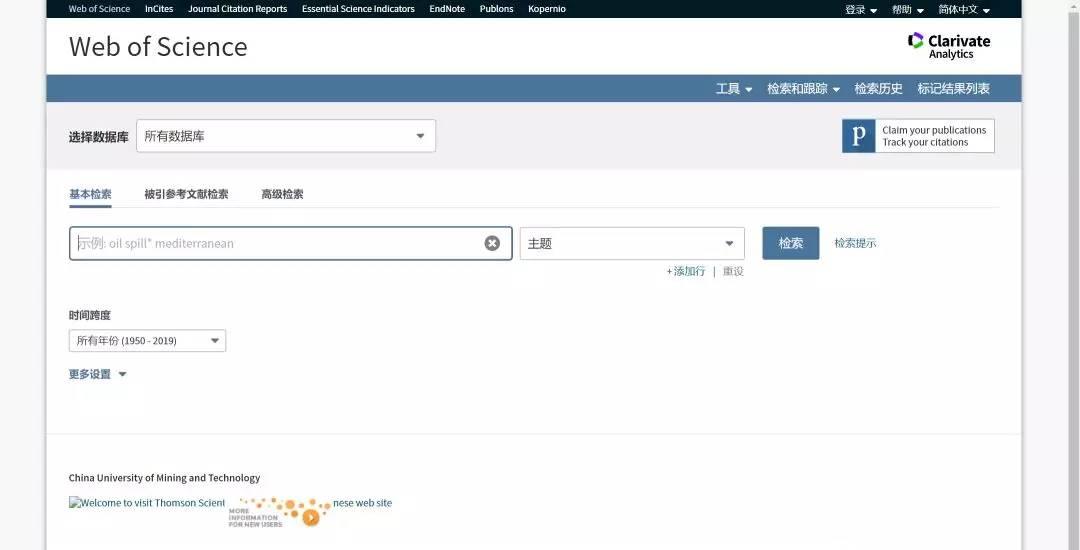This screenshot has width=1080, height=550.
Task: Click the 选择数据库 label
Action: (x=98, y=137)
